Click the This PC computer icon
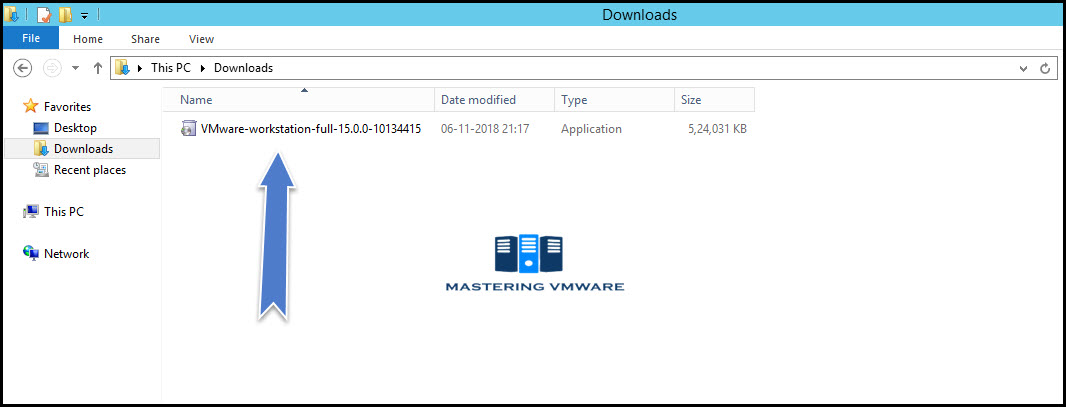 [31, 211]
